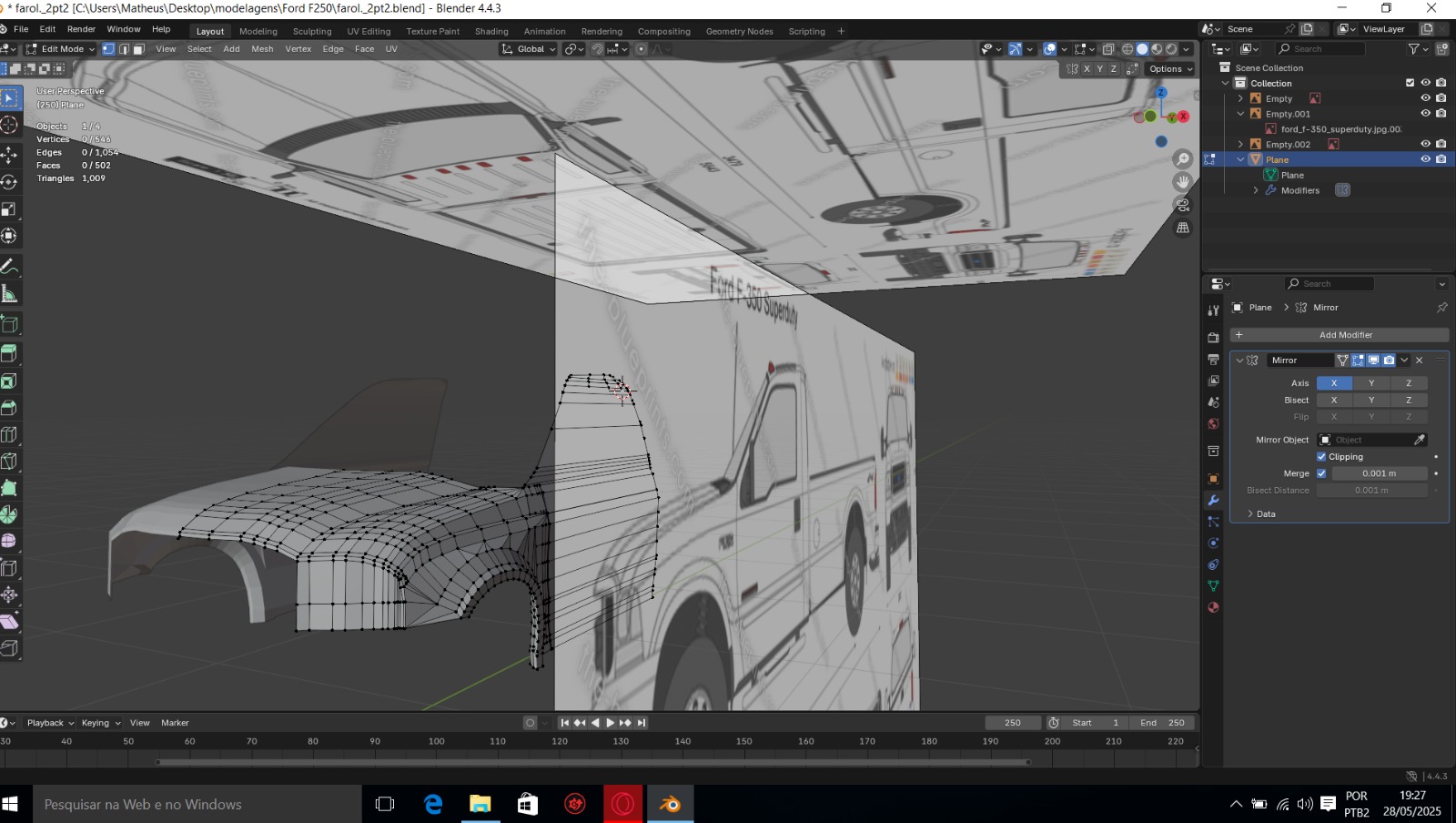Switch to edge select mode

(124, 49)
